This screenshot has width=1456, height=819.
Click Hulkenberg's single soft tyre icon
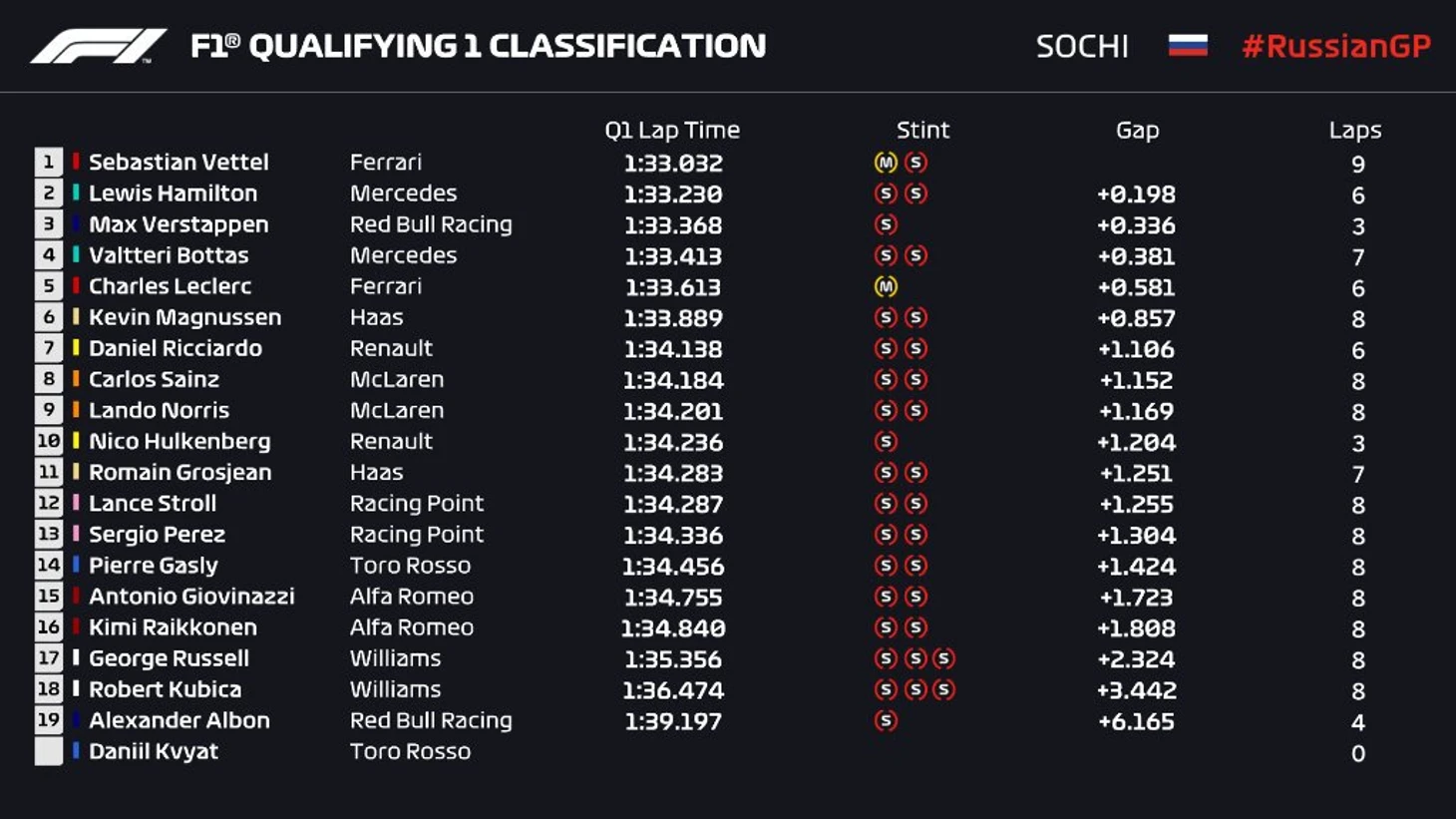tap(885, 442)
